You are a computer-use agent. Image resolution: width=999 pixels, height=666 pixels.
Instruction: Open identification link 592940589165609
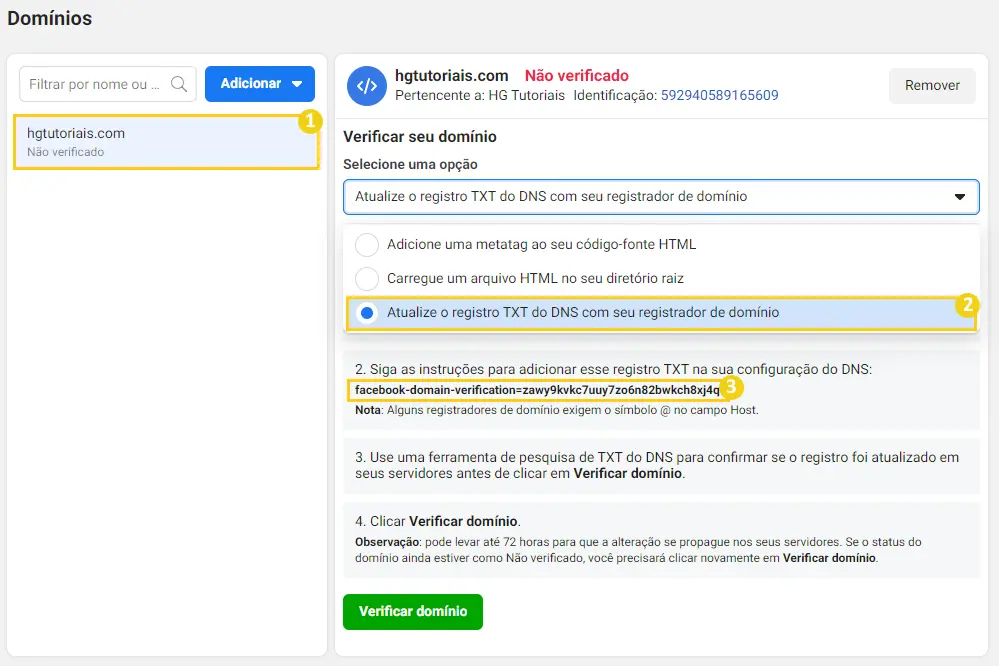[719, 96]
